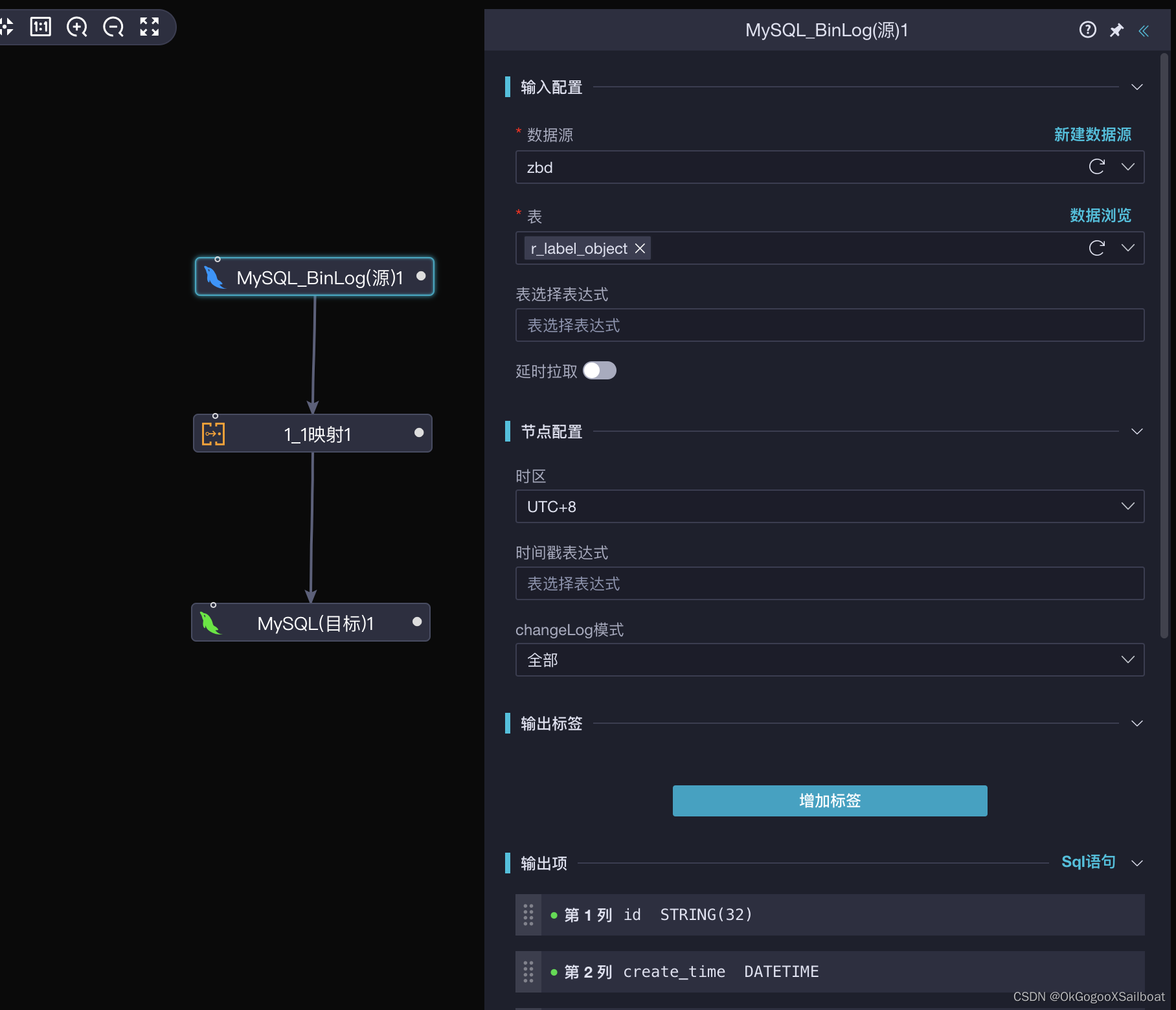Refresh the 表 list
Image resolution: width=1176 pixels, height=1010 pixels.
point(1096,248)
